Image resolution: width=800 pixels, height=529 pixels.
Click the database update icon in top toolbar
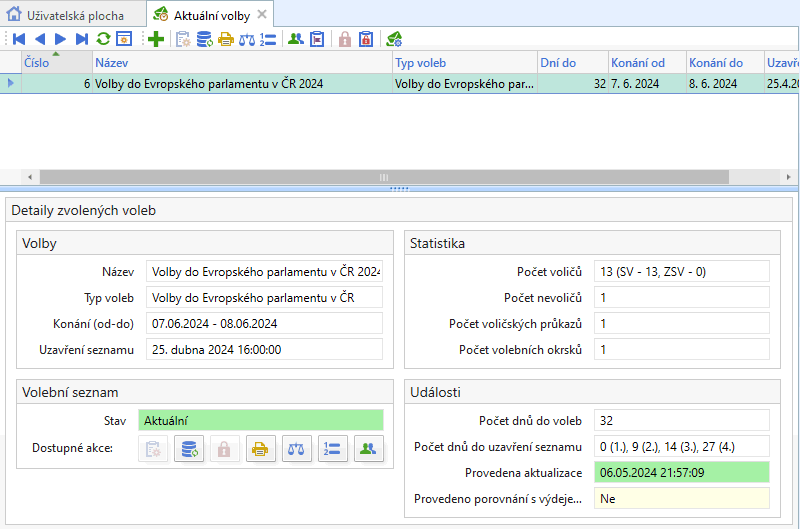click(x=204, y=39)
